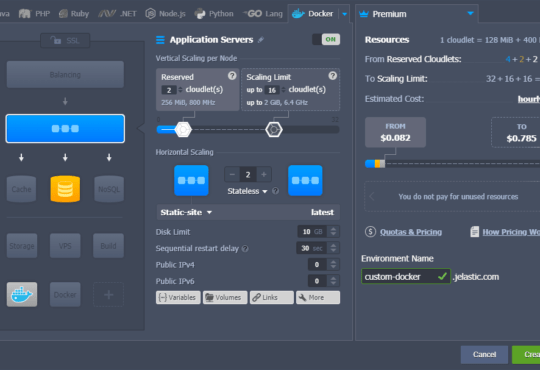Viewport: 540px width, 370px height.
Task: Select the second node icon in Horizontal Scaling
Action: pyautogui.click(x=305, y=180)
